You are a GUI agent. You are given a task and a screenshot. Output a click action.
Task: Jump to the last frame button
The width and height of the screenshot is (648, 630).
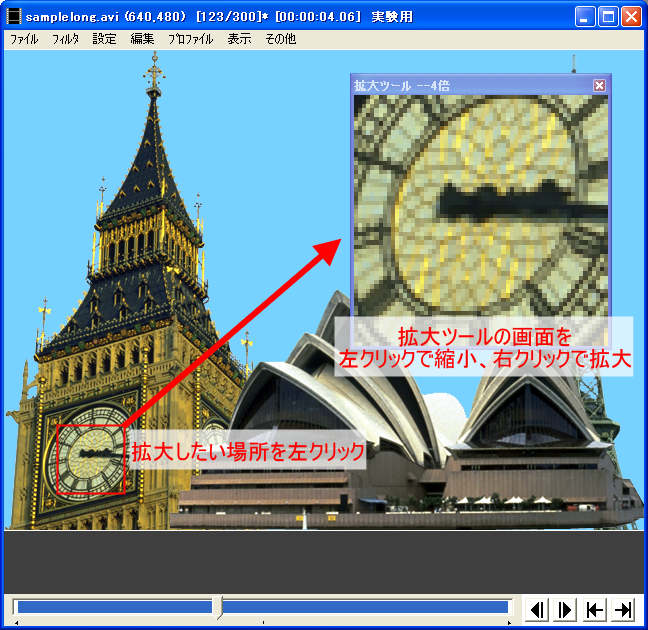(623, 609)
